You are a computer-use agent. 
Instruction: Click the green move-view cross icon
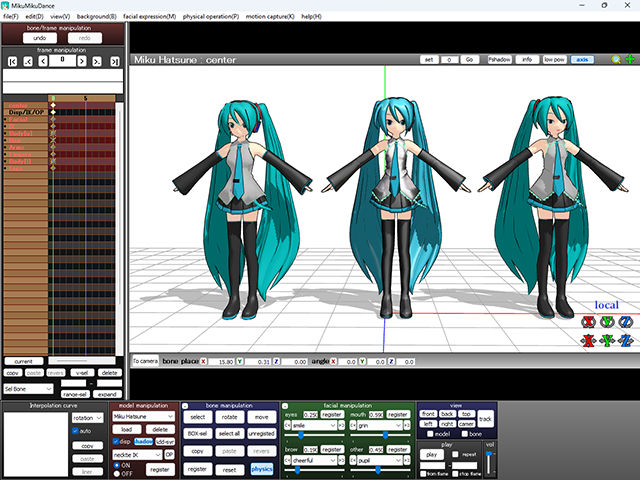(x=630, y=60)
